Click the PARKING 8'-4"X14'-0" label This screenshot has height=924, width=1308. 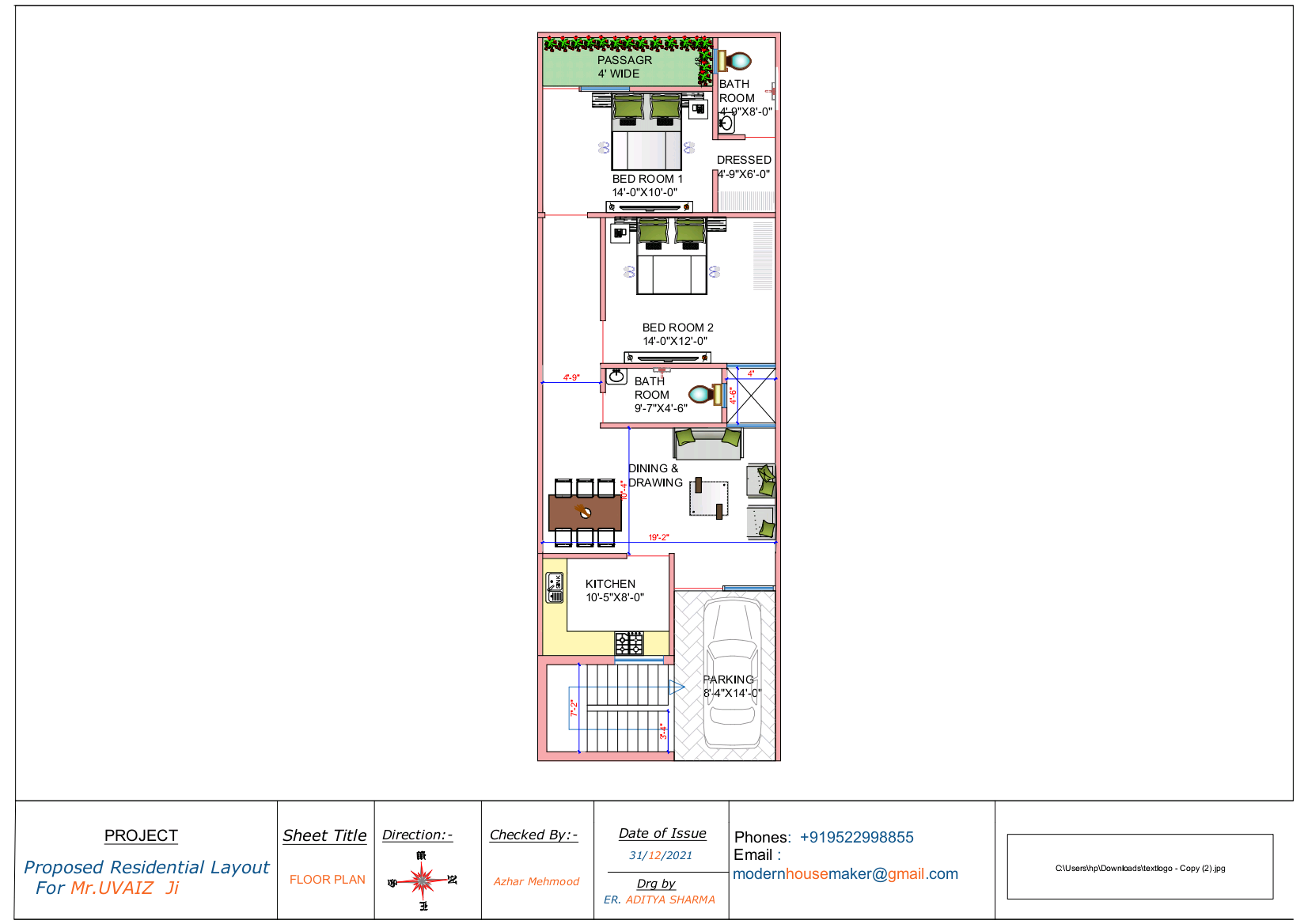pyautogui.click(x=732, y=686)
